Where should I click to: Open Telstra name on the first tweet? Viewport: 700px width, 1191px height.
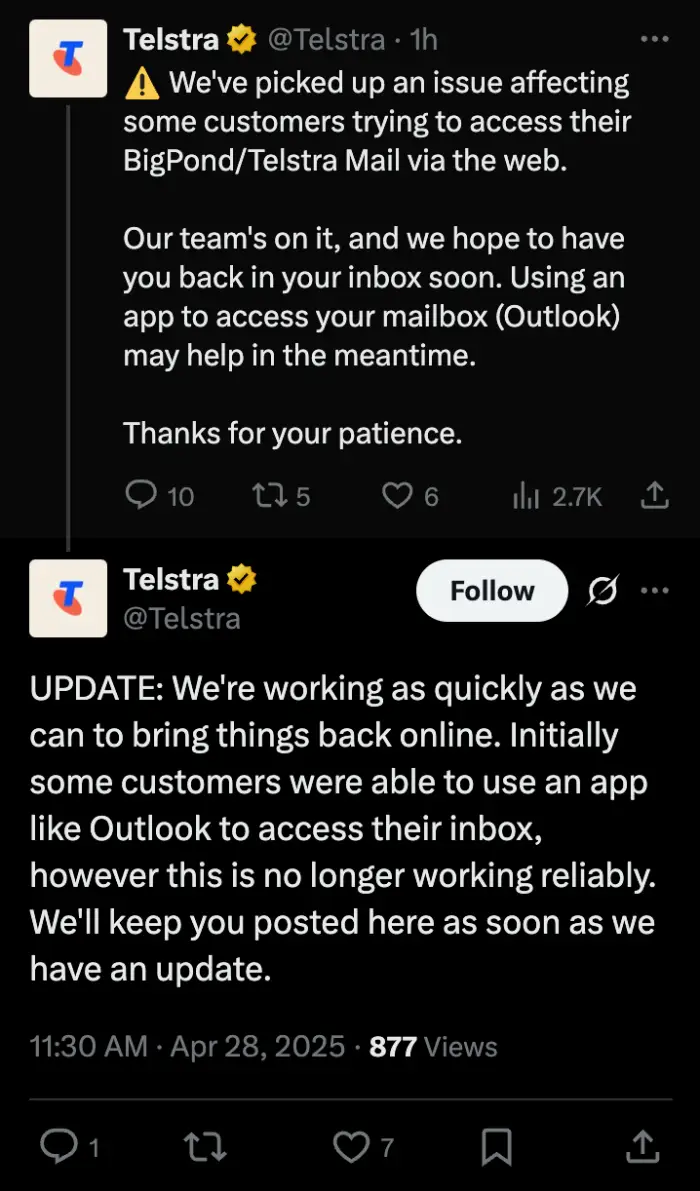click(x=171, y=39)
